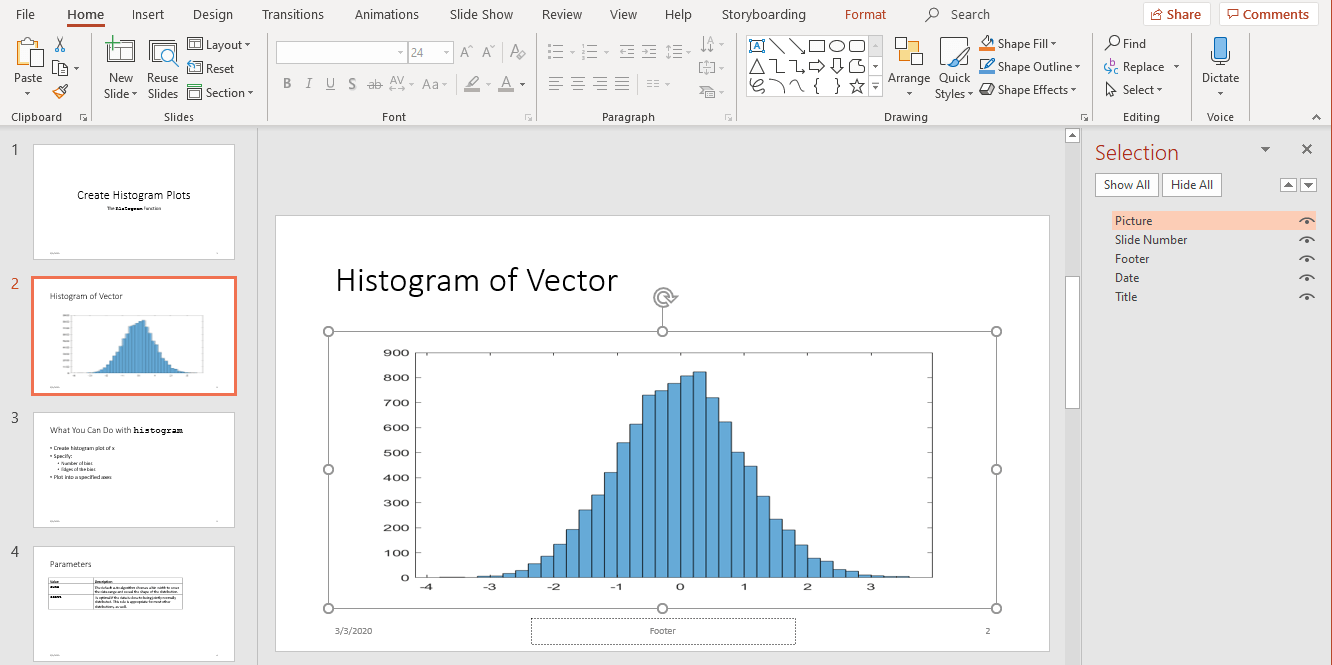Open the Arrange tool in Drawing group
This screenshot has height=665, width=1332.
pyautogui.click(x=909, y=66)
